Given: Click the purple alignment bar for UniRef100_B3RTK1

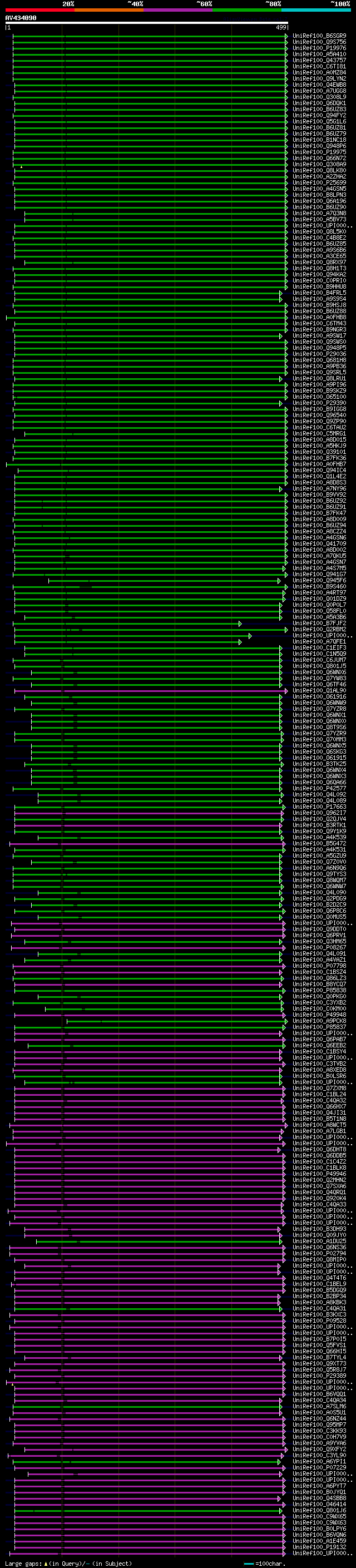Looking at the screenshot, I should (148, 825).
